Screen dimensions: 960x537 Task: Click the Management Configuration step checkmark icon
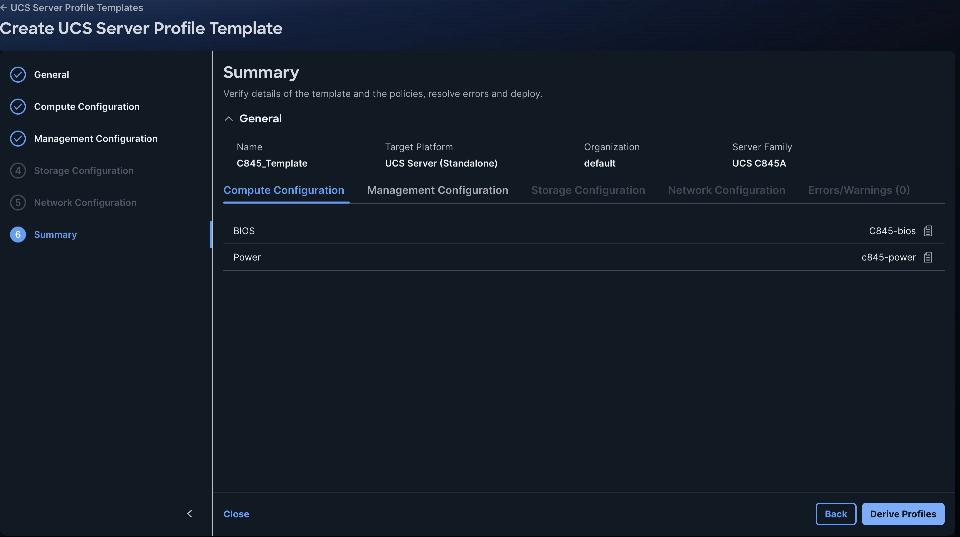[x=18, y=138]
